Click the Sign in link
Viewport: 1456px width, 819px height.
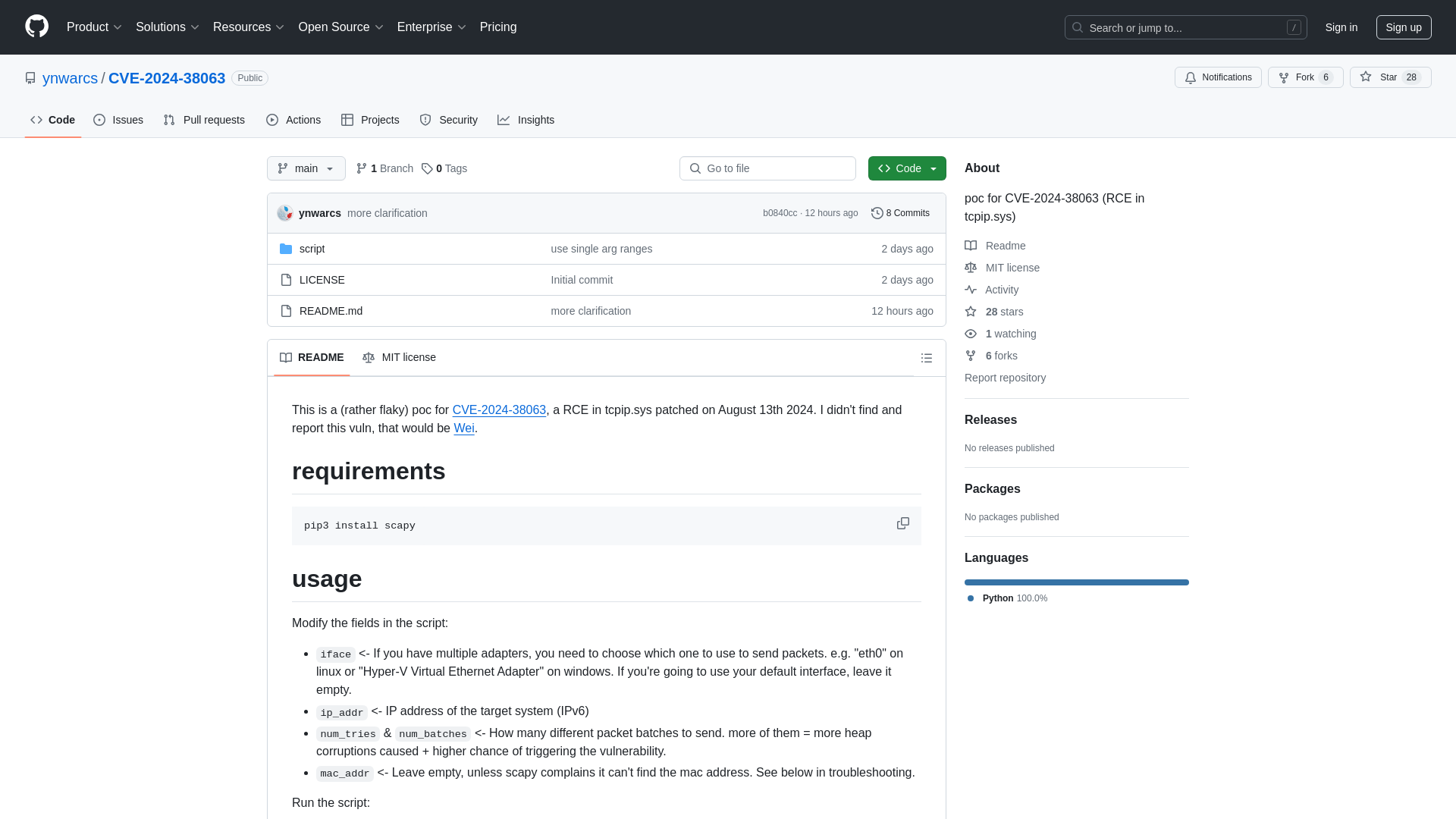point(1341,27)
